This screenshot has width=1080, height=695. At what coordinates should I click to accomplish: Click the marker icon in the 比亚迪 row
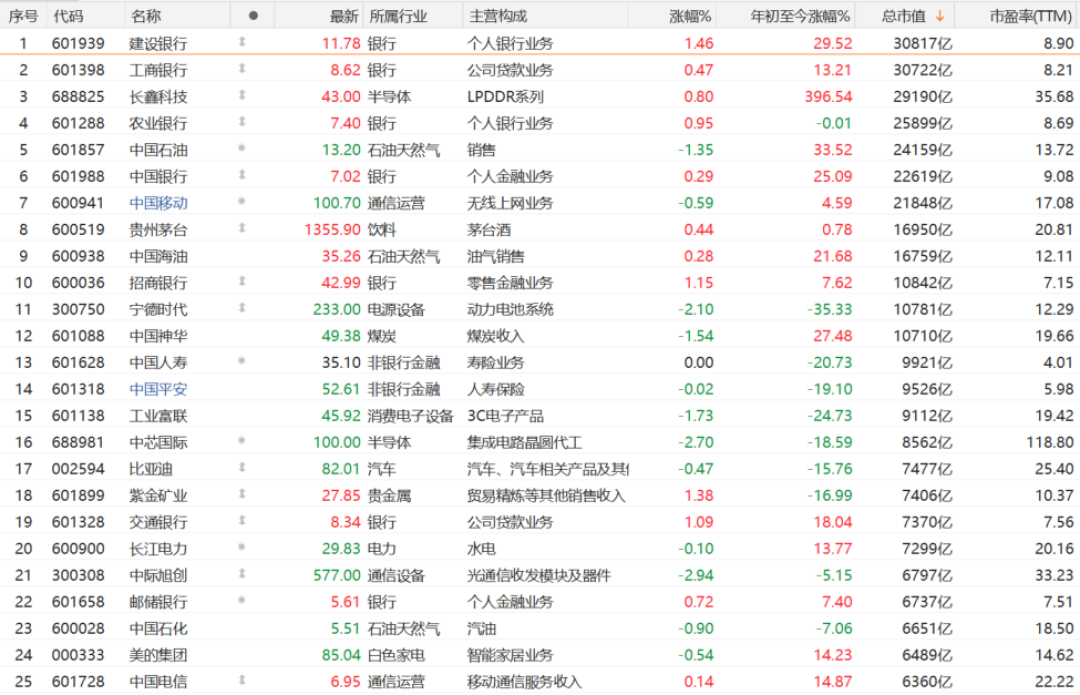[242, 468]
